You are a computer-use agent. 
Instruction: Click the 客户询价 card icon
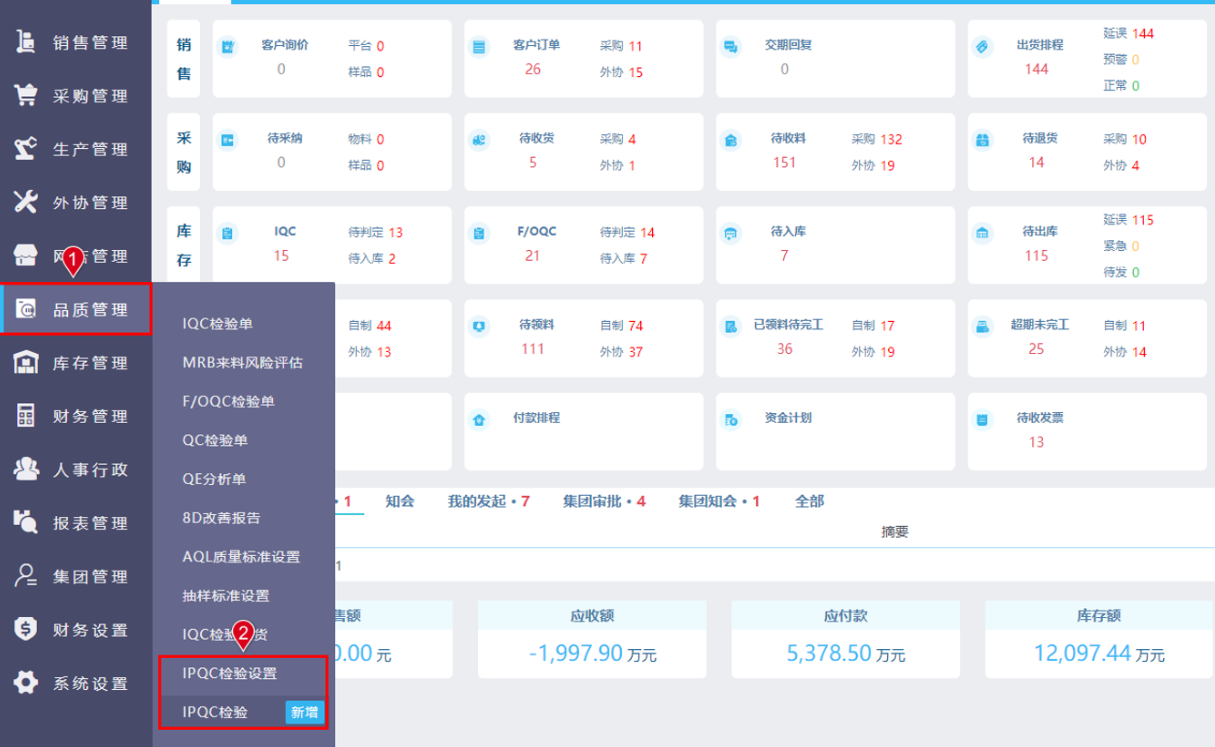pyautogui.click(x=228, y=46)
